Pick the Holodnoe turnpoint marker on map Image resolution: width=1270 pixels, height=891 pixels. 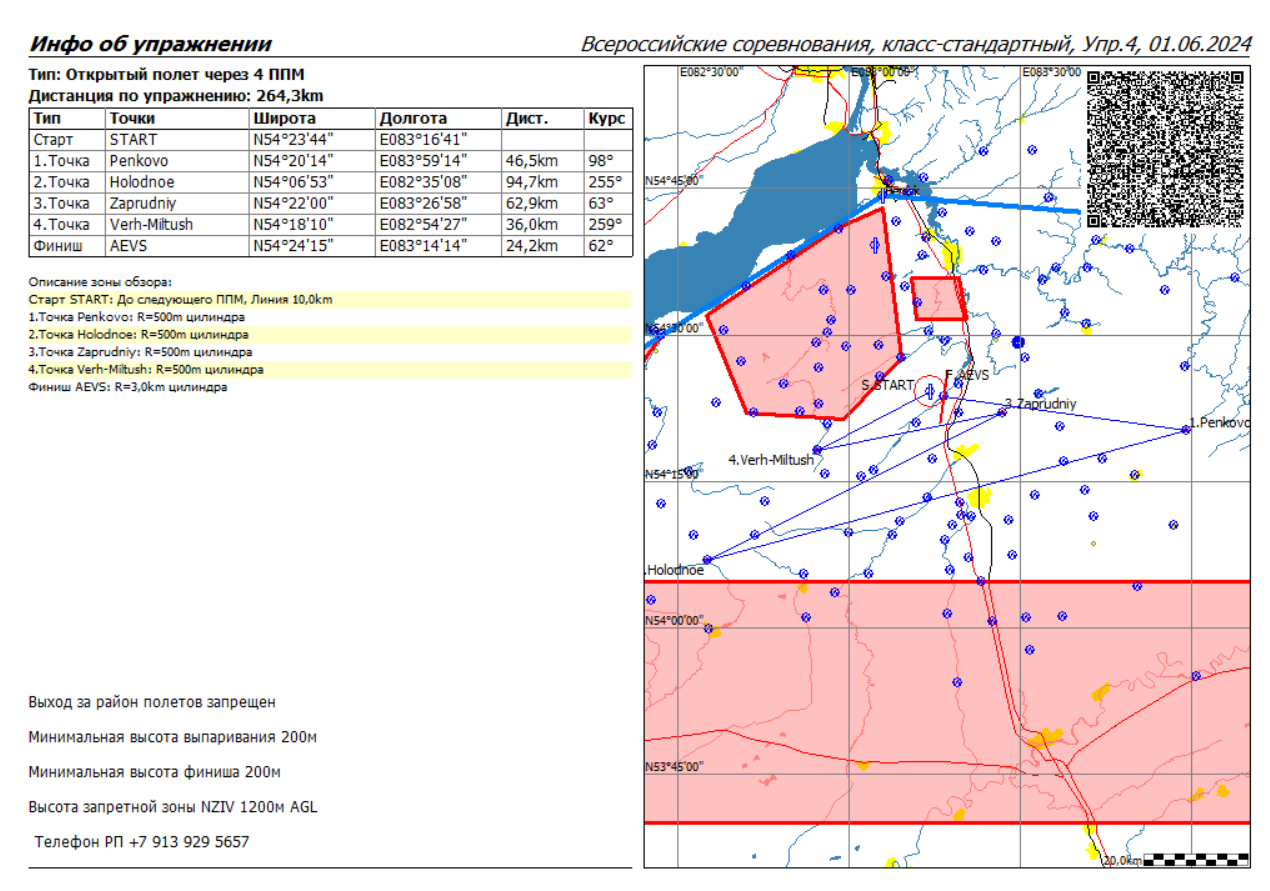tap(707, 559)
